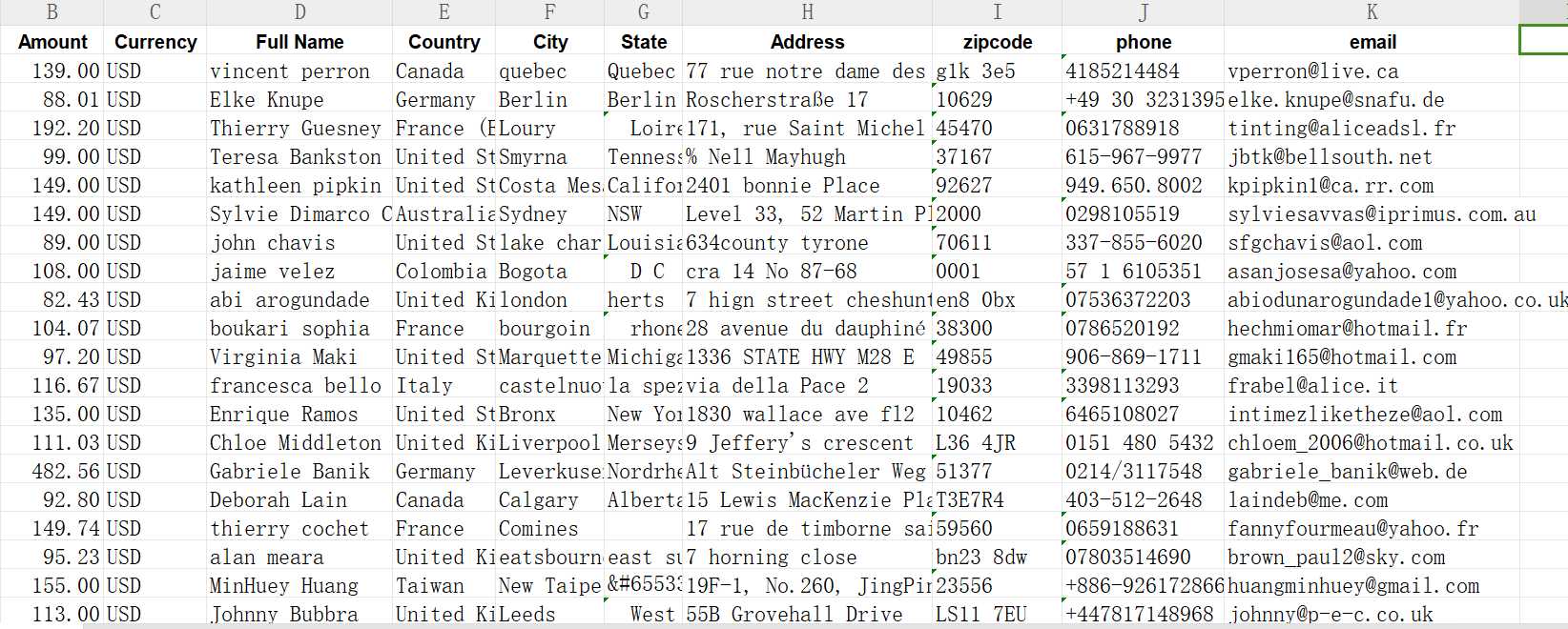1568x629 pixels.
Task: Click the Currency header cell
Action: 155,42
